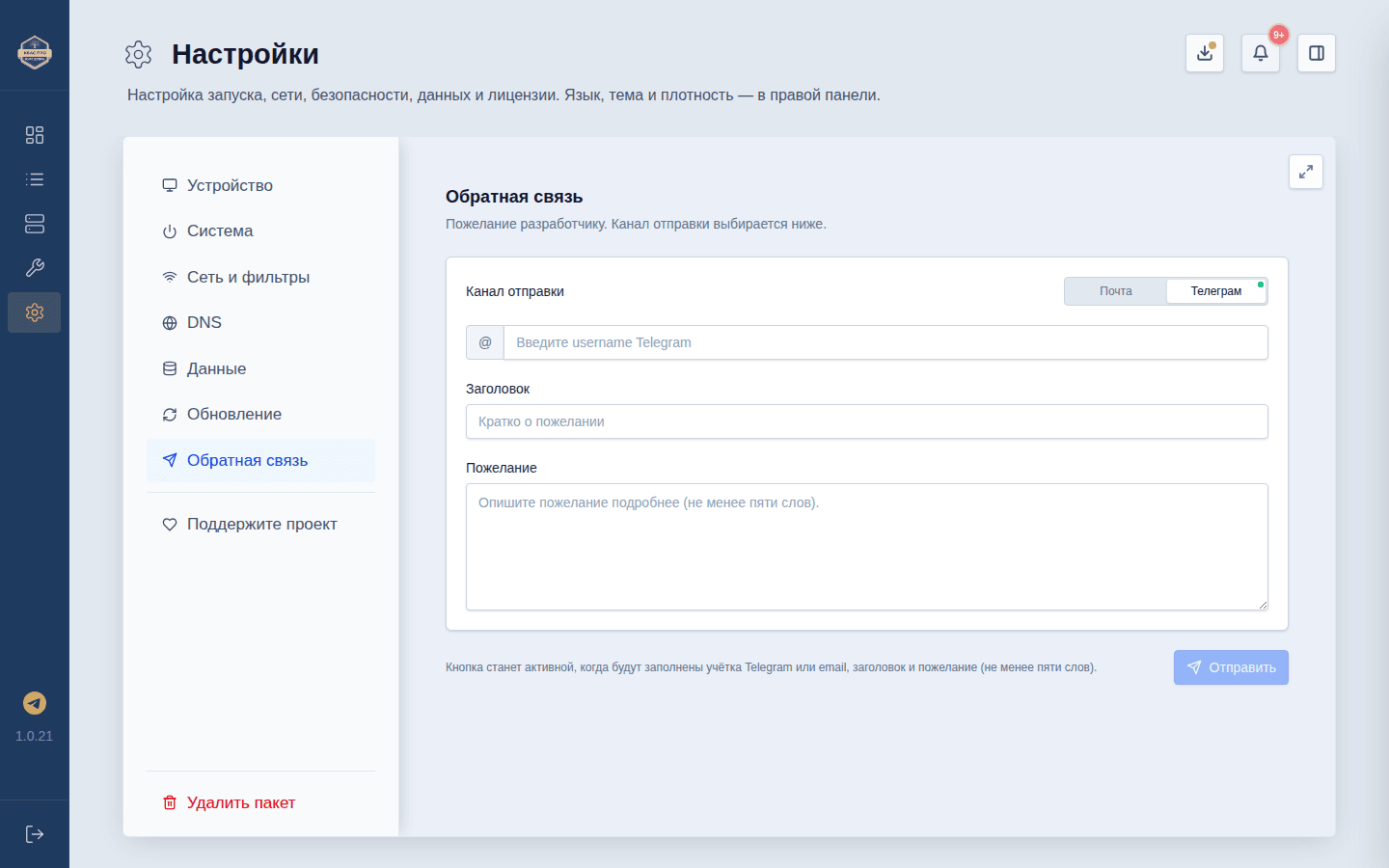The image size is (1389, 868).
Task: Open the list view icon in sidebar
Action: (x=35, y=179)
